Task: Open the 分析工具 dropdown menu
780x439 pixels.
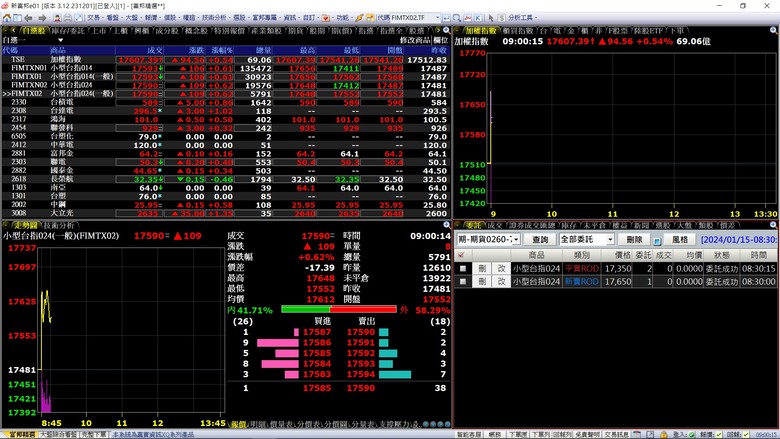Action: [520, 18]
